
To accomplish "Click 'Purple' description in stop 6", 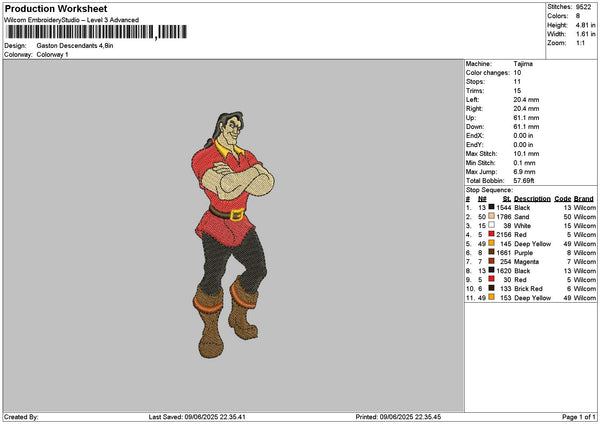I will (523, 253).
